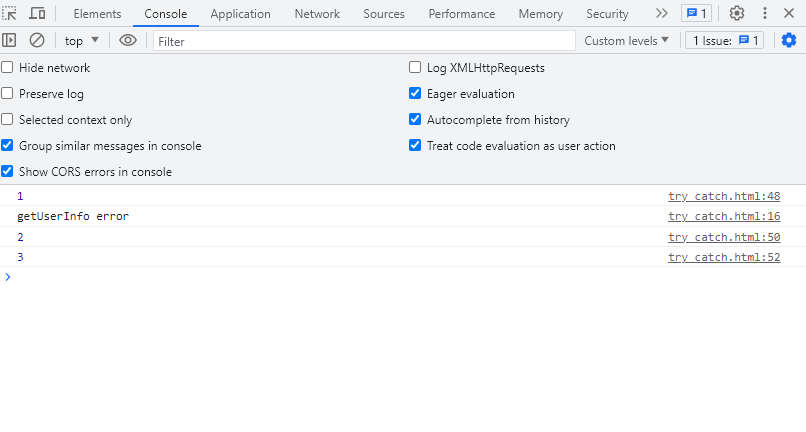Expand the Custom levels dropdown
This screenshot has height=432, width=806.
click(627, 41)
